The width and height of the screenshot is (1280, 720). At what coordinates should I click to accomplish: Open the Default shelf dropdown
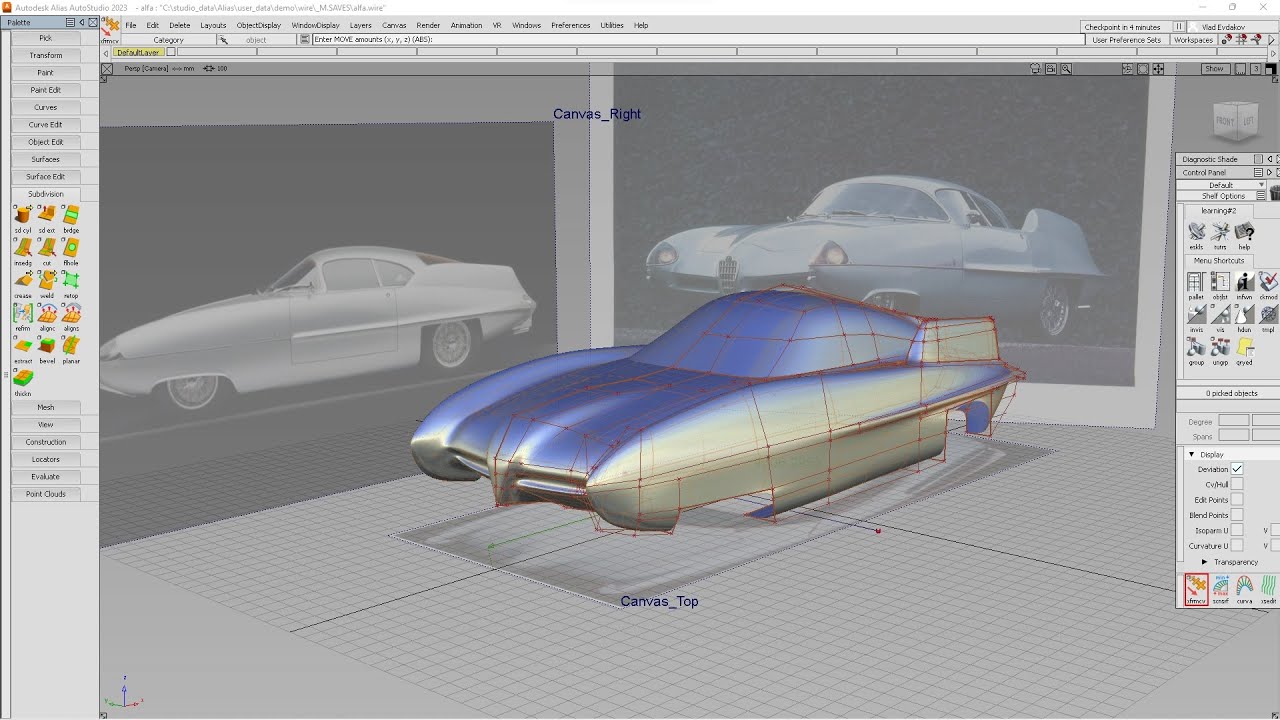point(1221,185)
